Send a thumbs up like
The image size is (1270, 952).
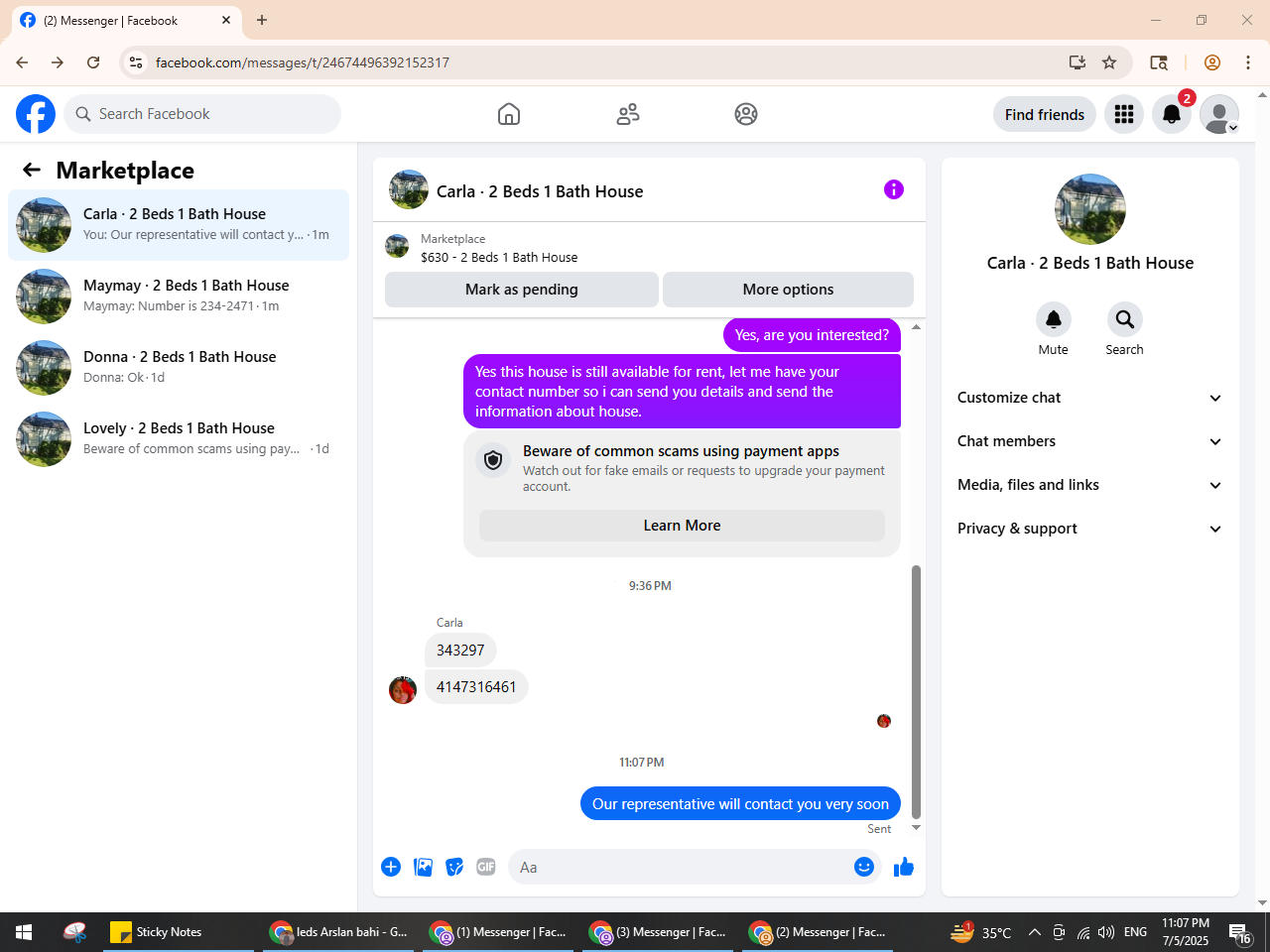(x=904, y=867)
